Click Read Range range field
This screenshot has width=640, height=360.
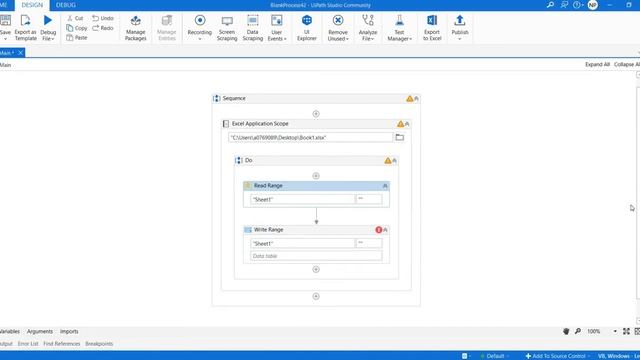369,199
